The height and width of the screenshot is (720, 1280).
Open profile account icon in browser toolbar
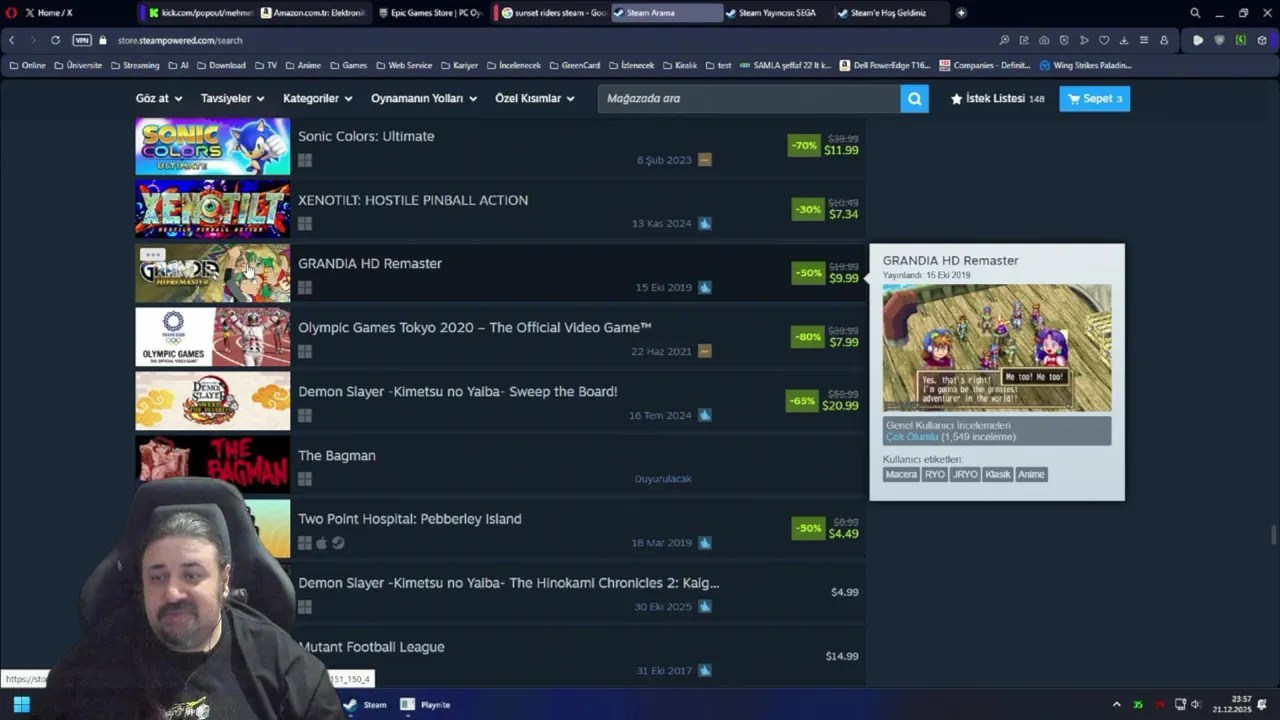(x=1164, y=40)
